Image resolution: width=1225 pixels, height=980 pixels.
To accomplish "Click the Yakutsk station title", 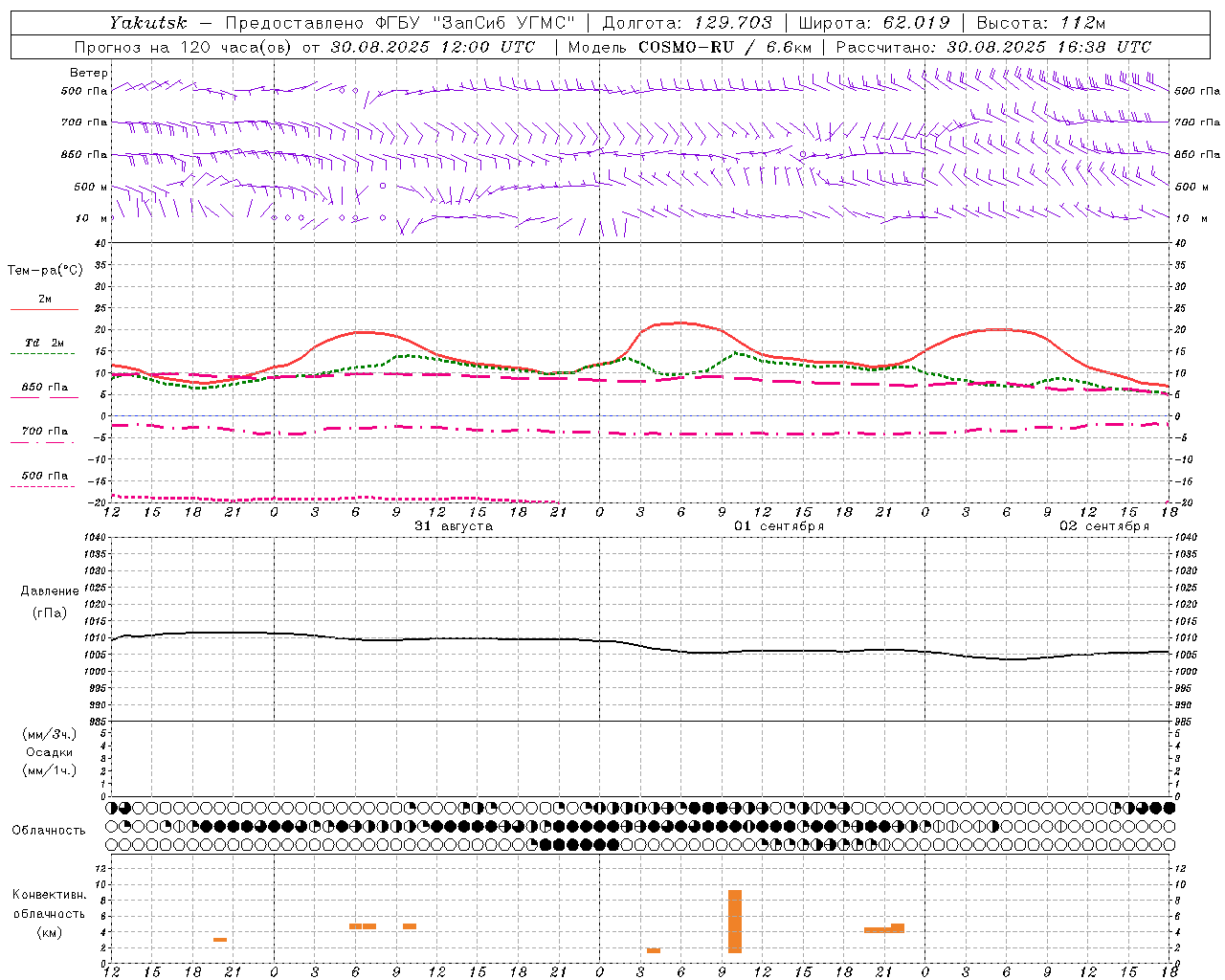I will (147, 23).
